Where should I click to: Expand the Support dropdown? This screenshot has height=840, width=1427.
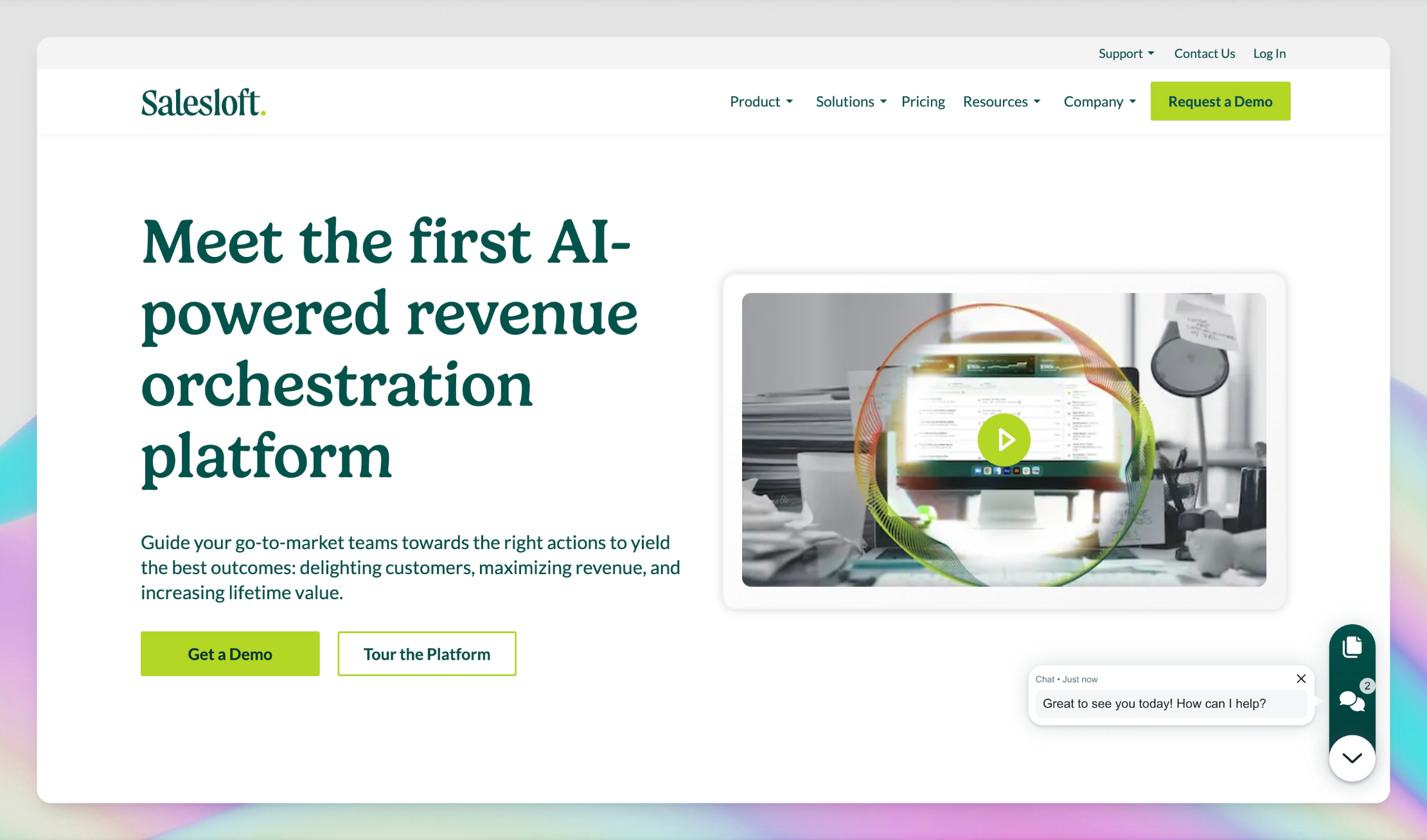pos(1126,53)
